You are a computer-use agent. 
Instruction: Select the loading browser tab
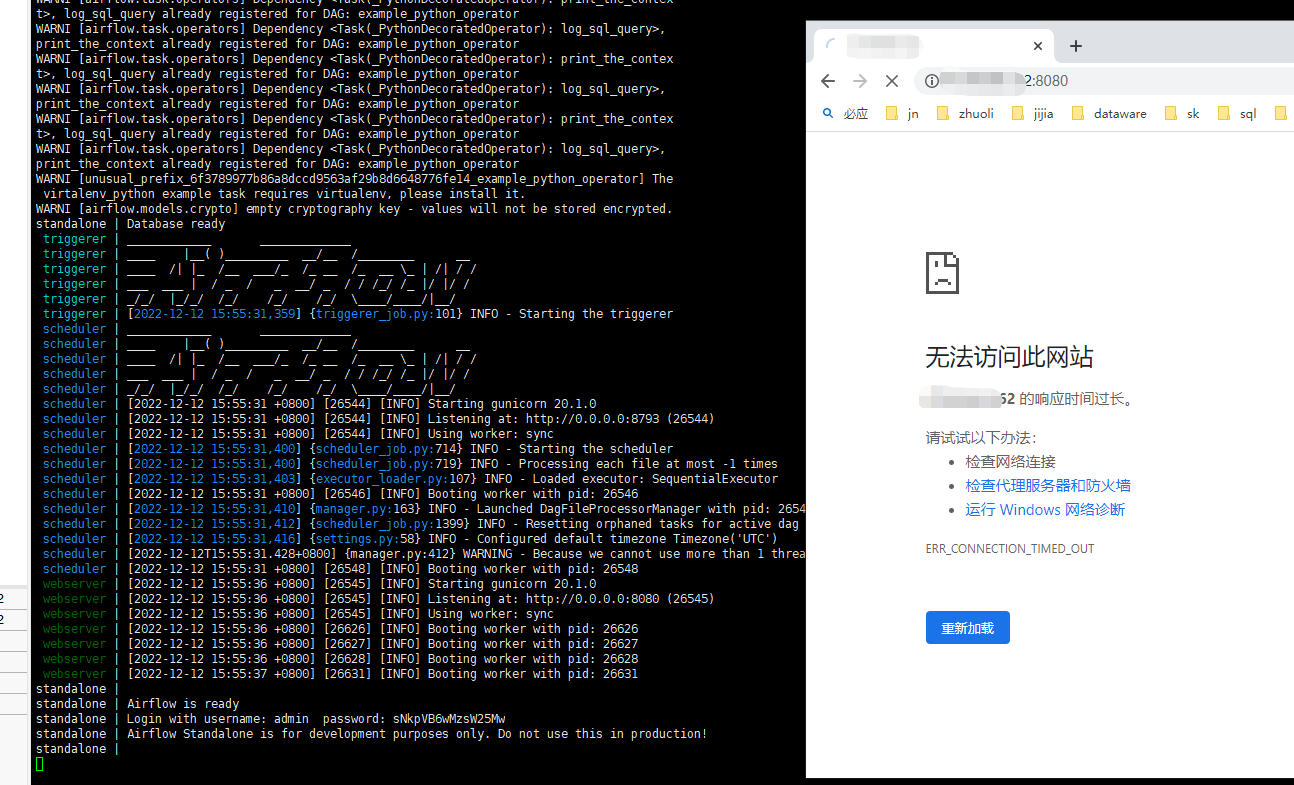coord(933,46)
